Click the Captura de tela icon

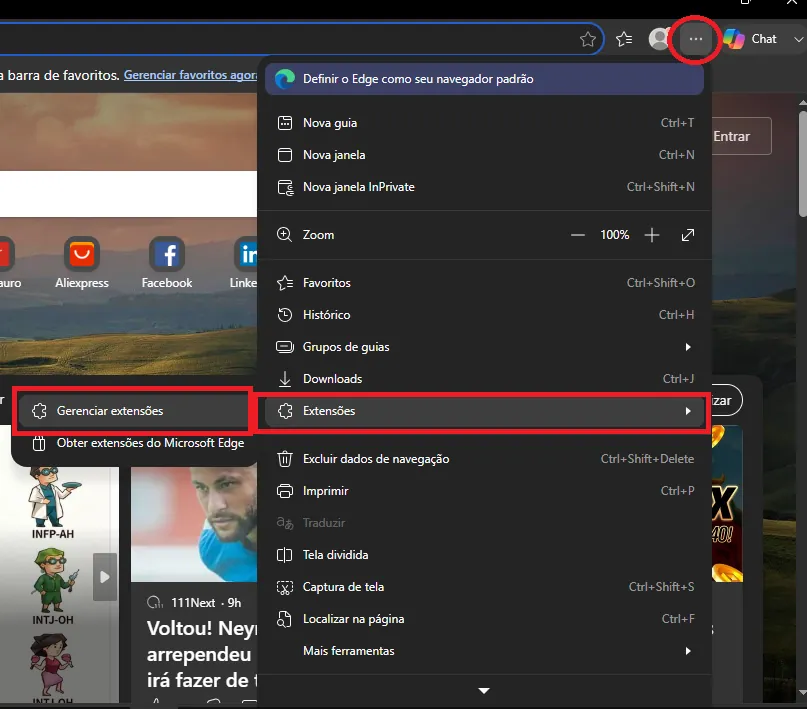click(x=285, y=587)
